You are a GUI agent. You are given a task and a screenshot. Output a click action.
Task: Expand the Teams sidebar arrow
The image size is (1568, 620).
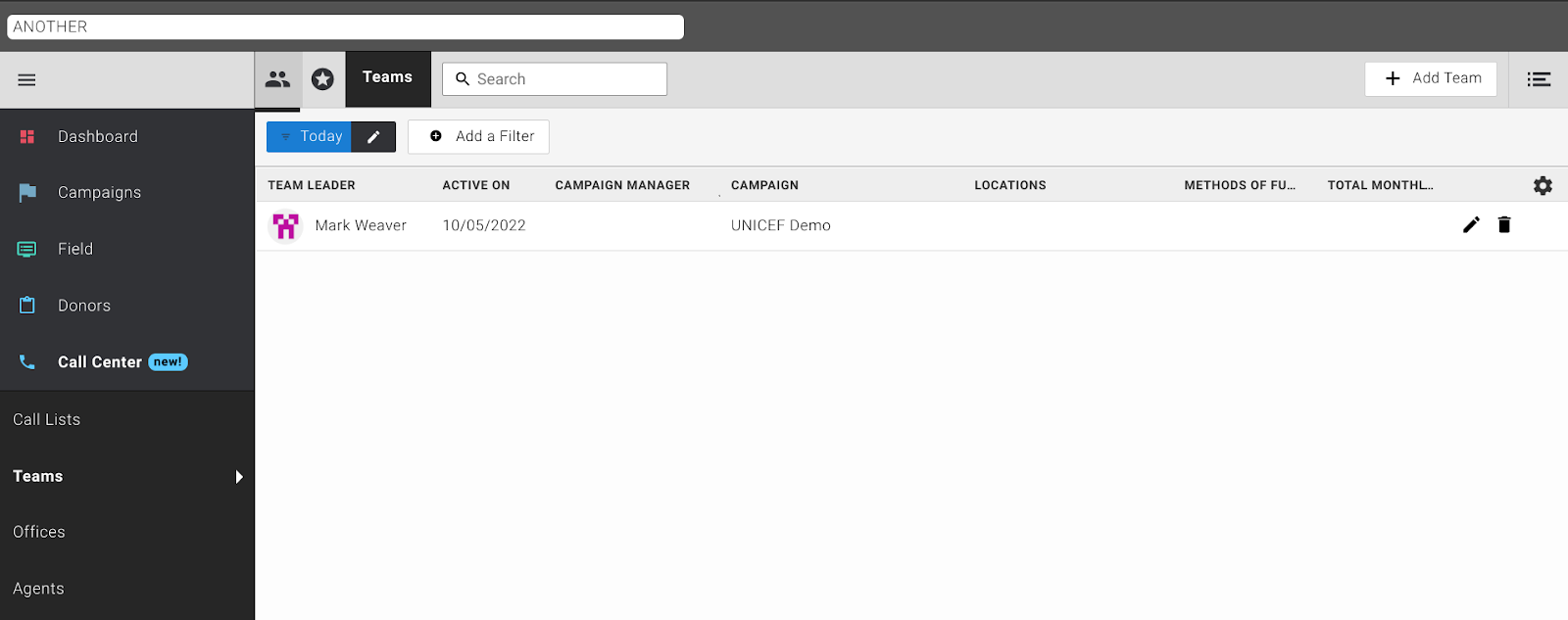tap(238, 477)
